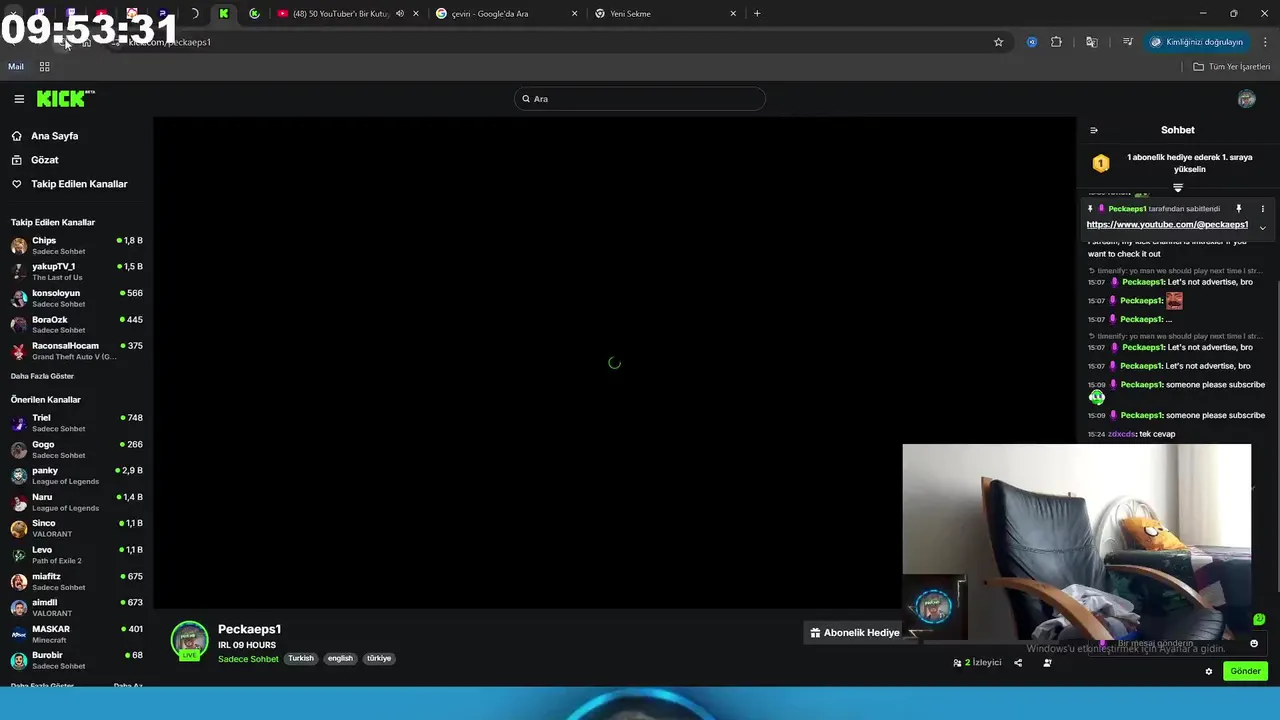Bookmark this page with the star icon
The height and width of the screenshot is (720, 1280).
click(x=998, y=42)
